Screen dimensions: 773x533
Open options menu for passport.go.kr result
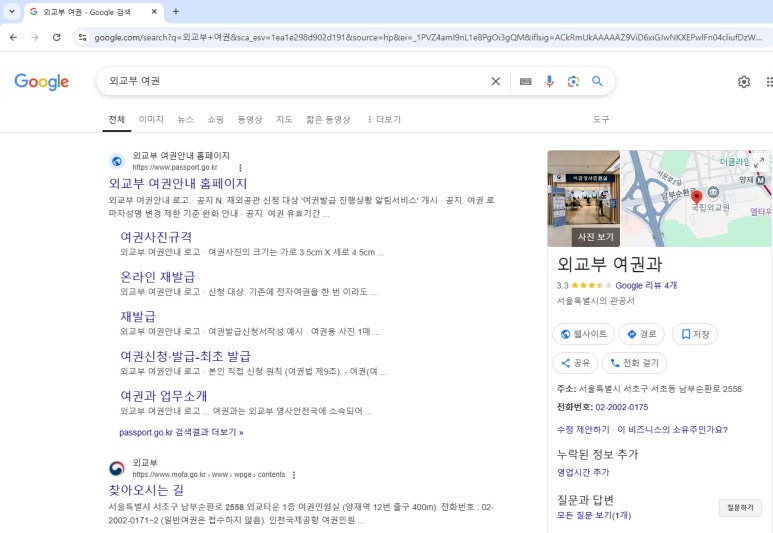pyautogui.click(x=240, y=168)
